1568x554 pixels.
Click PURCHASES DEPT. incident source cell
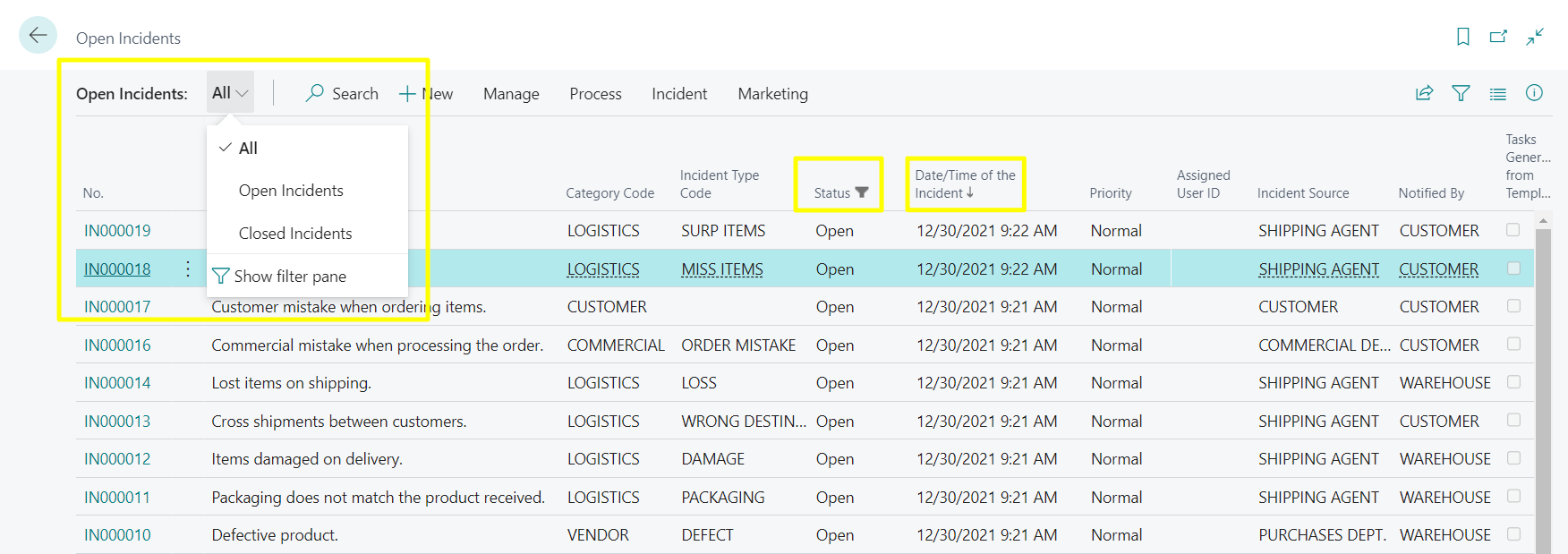[1322, 535]
